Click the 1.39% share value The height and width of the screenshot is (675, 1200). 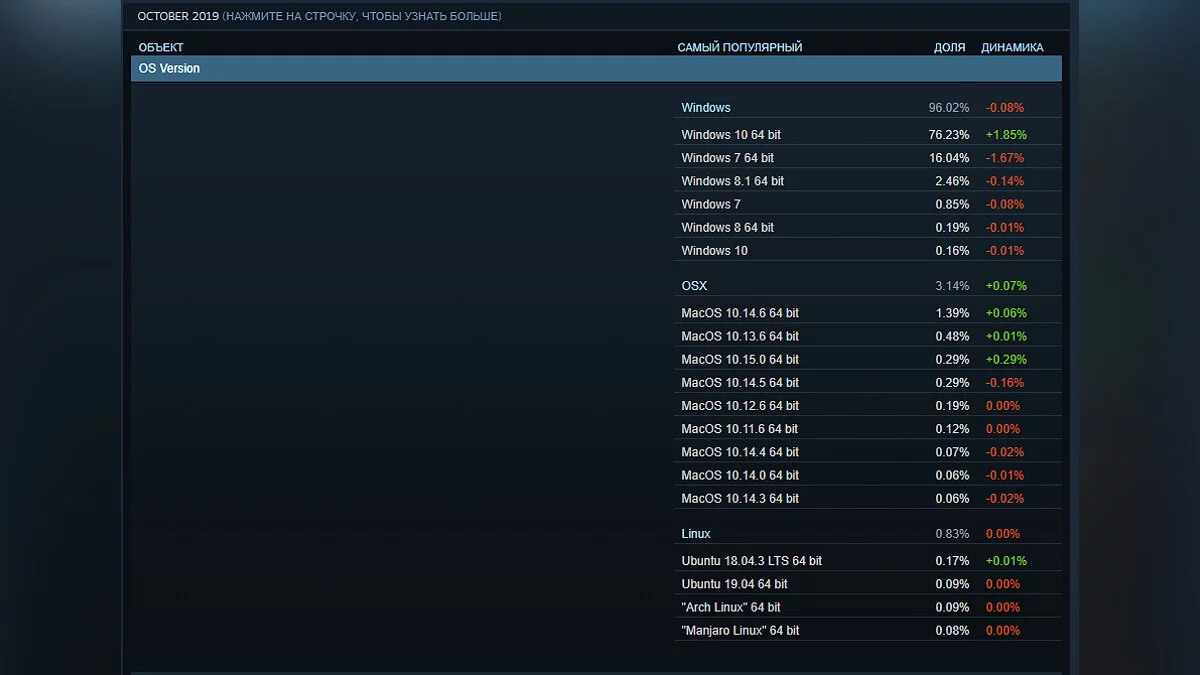pyautogui.click(x=952, y=312)
